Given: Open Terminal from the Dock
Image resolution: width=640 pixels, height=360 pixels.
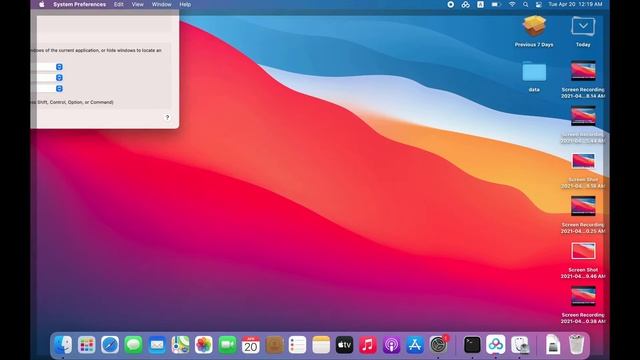Looking at the screenshot, I should [x=472, y=345].
